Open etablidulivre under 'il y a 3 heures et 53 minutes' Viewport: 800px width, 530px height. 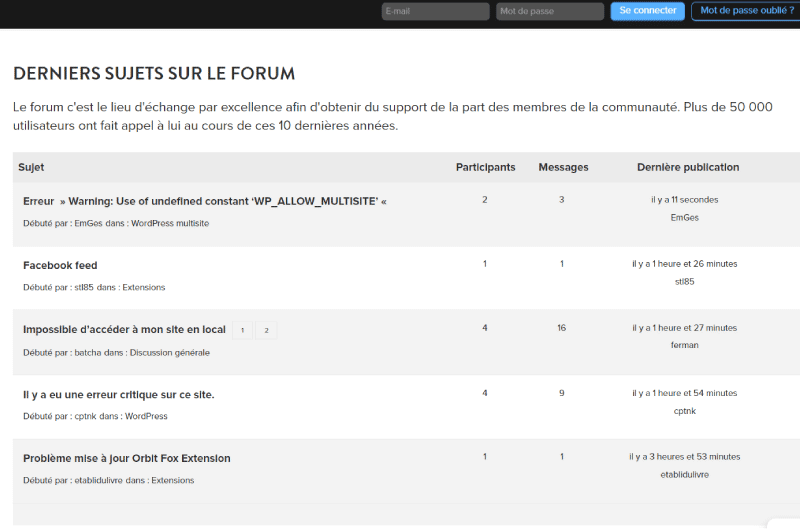(x=685, y=474)
